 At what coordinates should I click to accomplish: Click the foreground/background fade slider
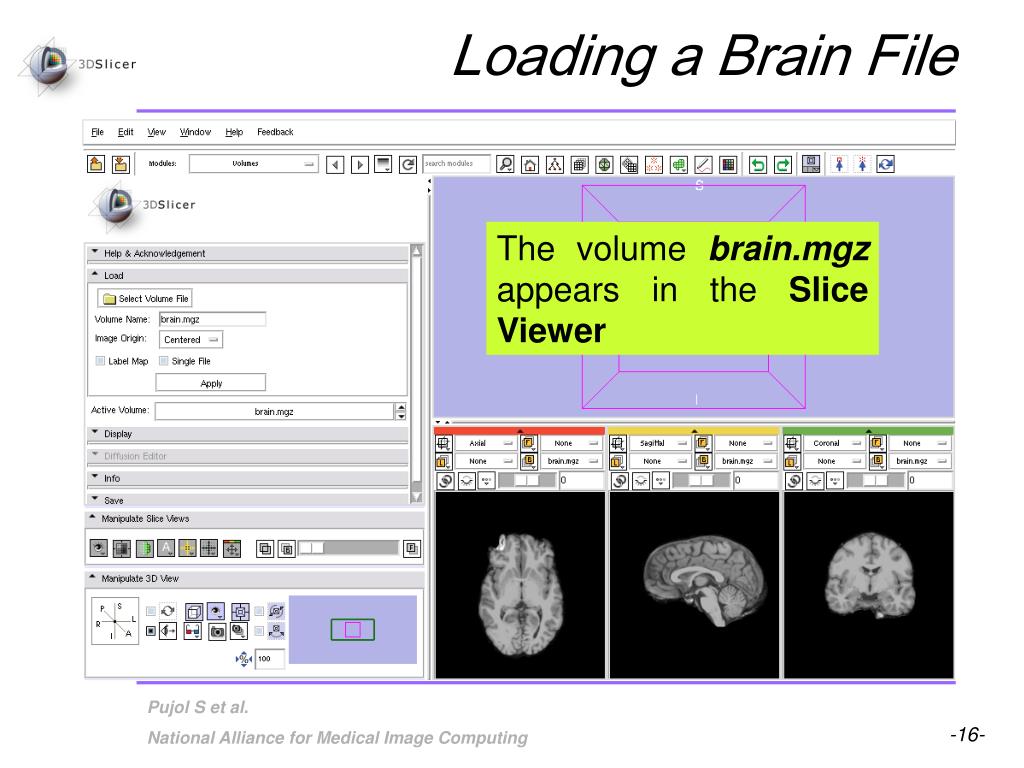349,549
